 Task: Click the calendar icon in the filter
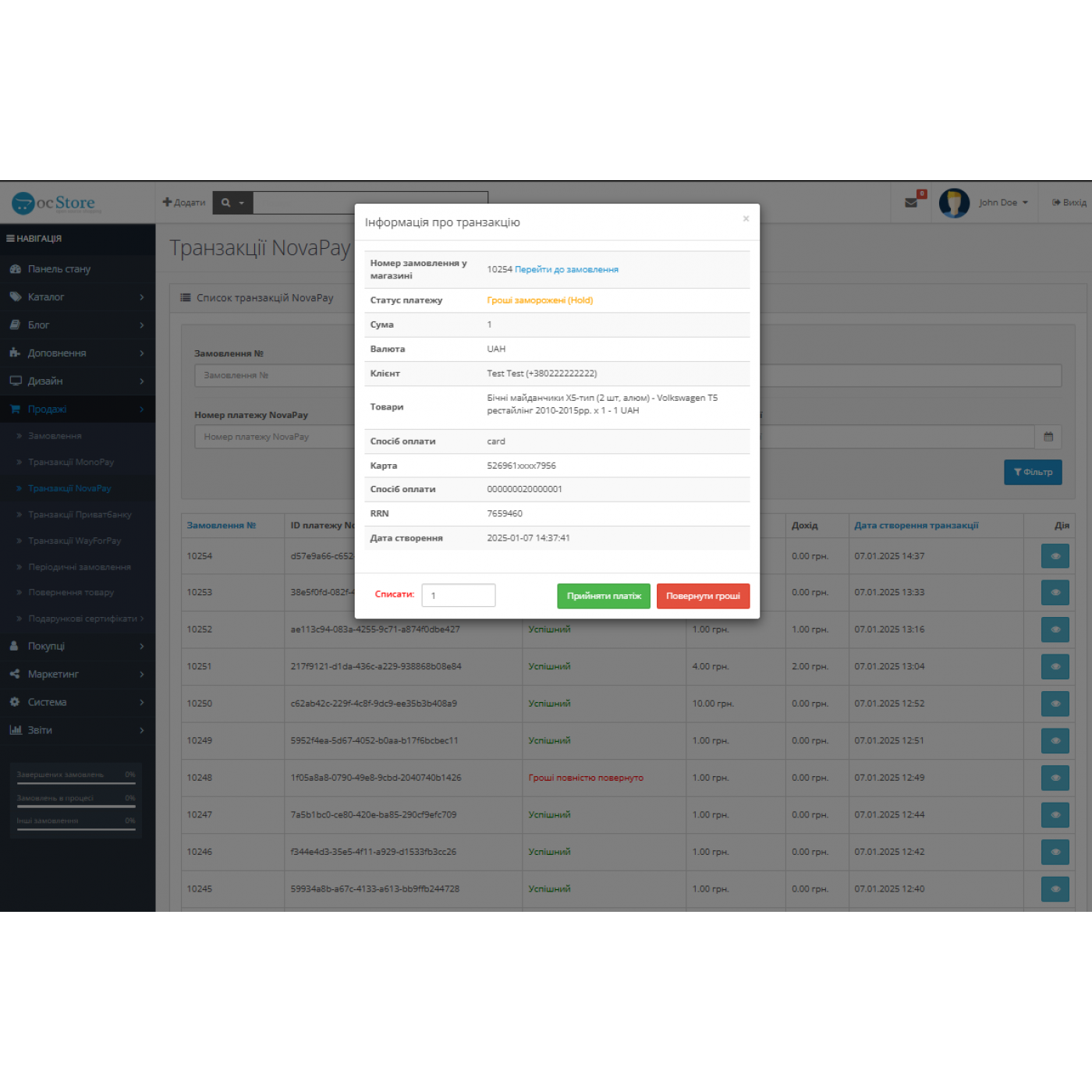pos(1048,437)
